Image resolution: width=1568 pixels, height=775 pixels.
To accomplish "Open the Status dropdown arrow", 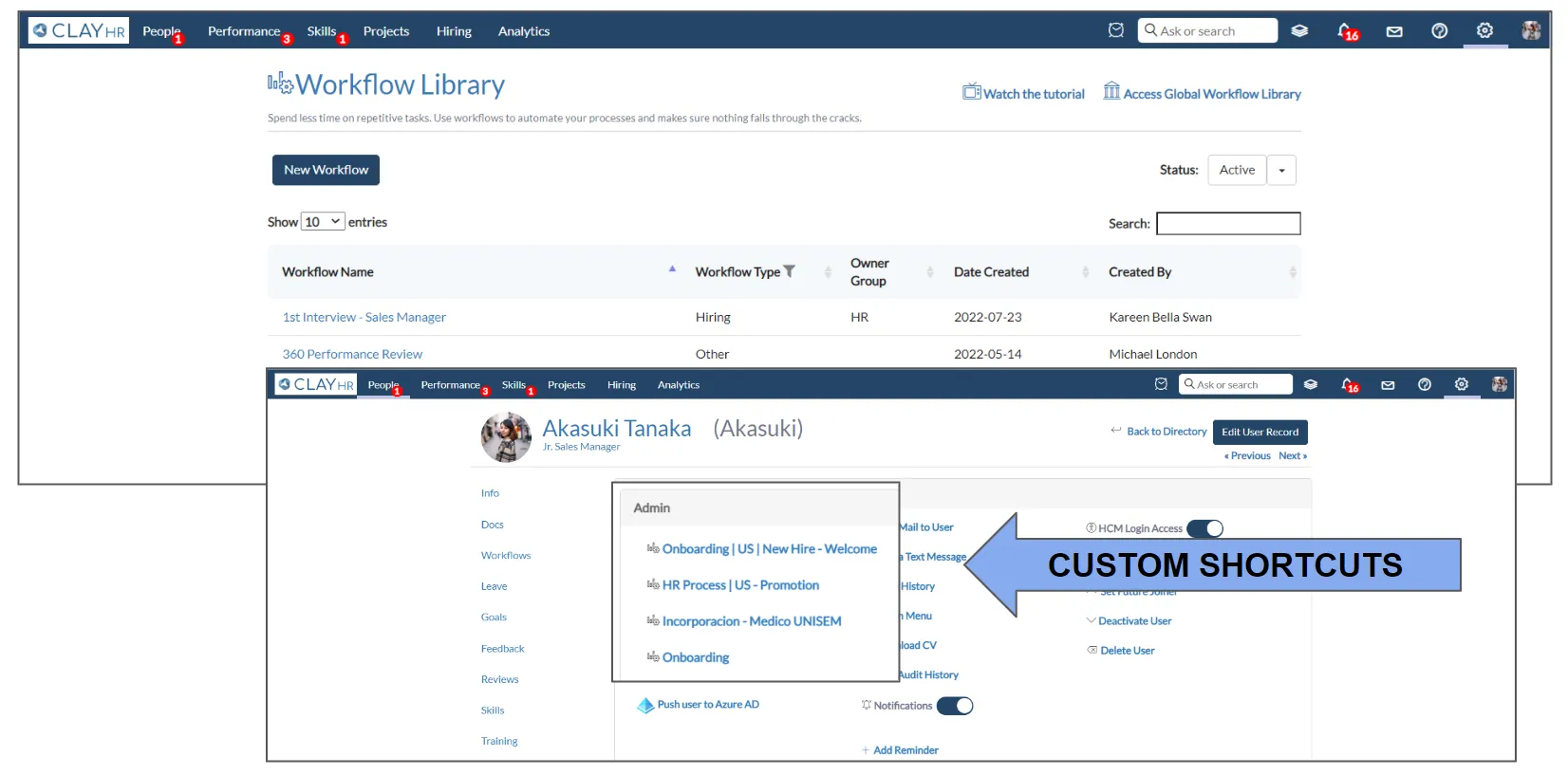I will click(x=1281, y=171).
